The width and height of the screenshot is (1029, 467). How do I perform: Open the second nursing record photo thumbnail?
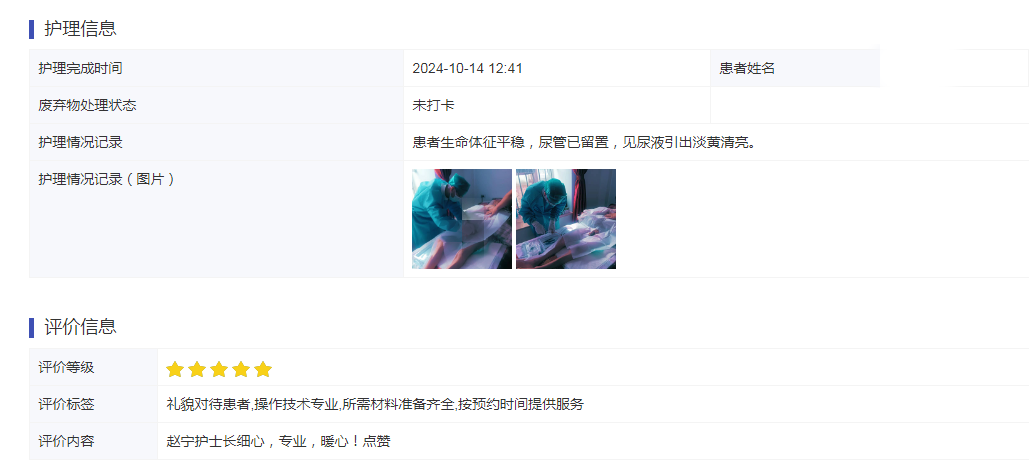pyautogui.click(x=566, y=219)
